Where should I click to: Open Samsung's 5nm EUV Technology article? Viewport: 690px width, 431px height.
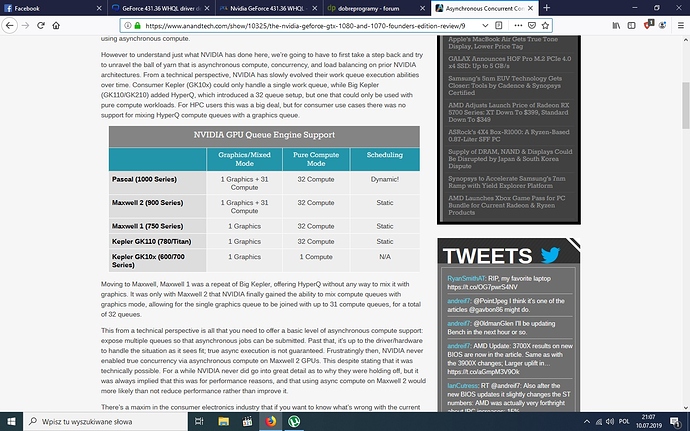click(505, 85)
